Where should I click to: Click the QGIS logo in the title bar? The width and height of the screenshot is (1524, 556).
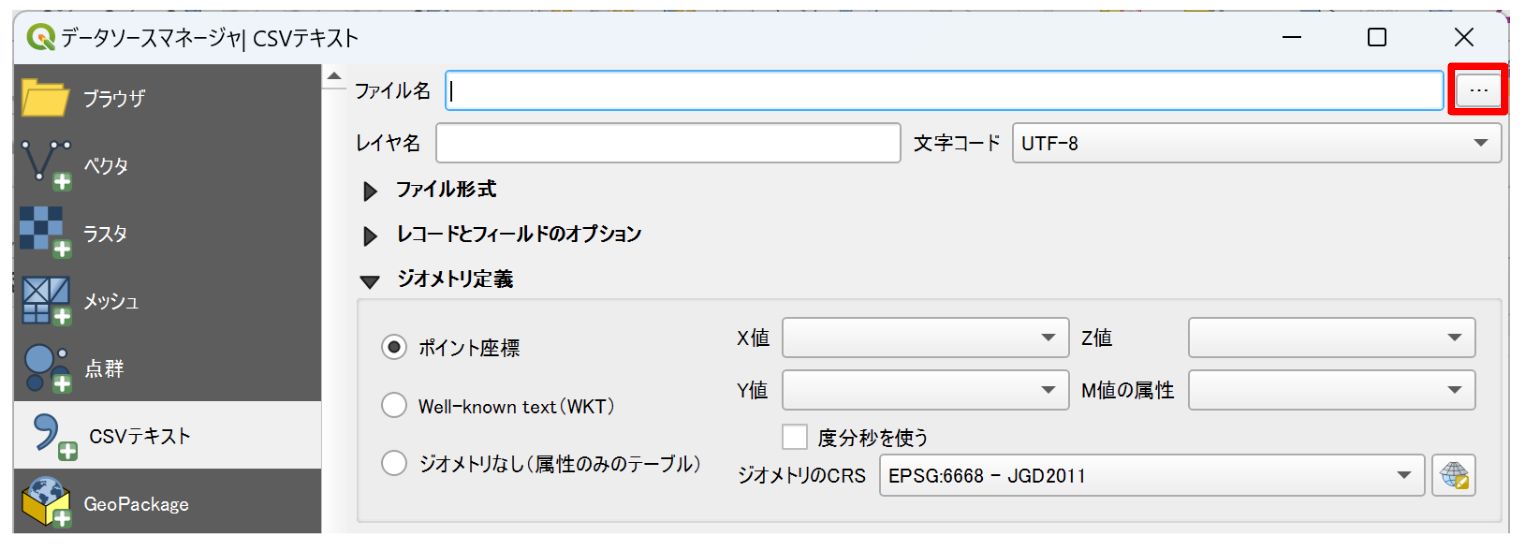tap(40, 38)
